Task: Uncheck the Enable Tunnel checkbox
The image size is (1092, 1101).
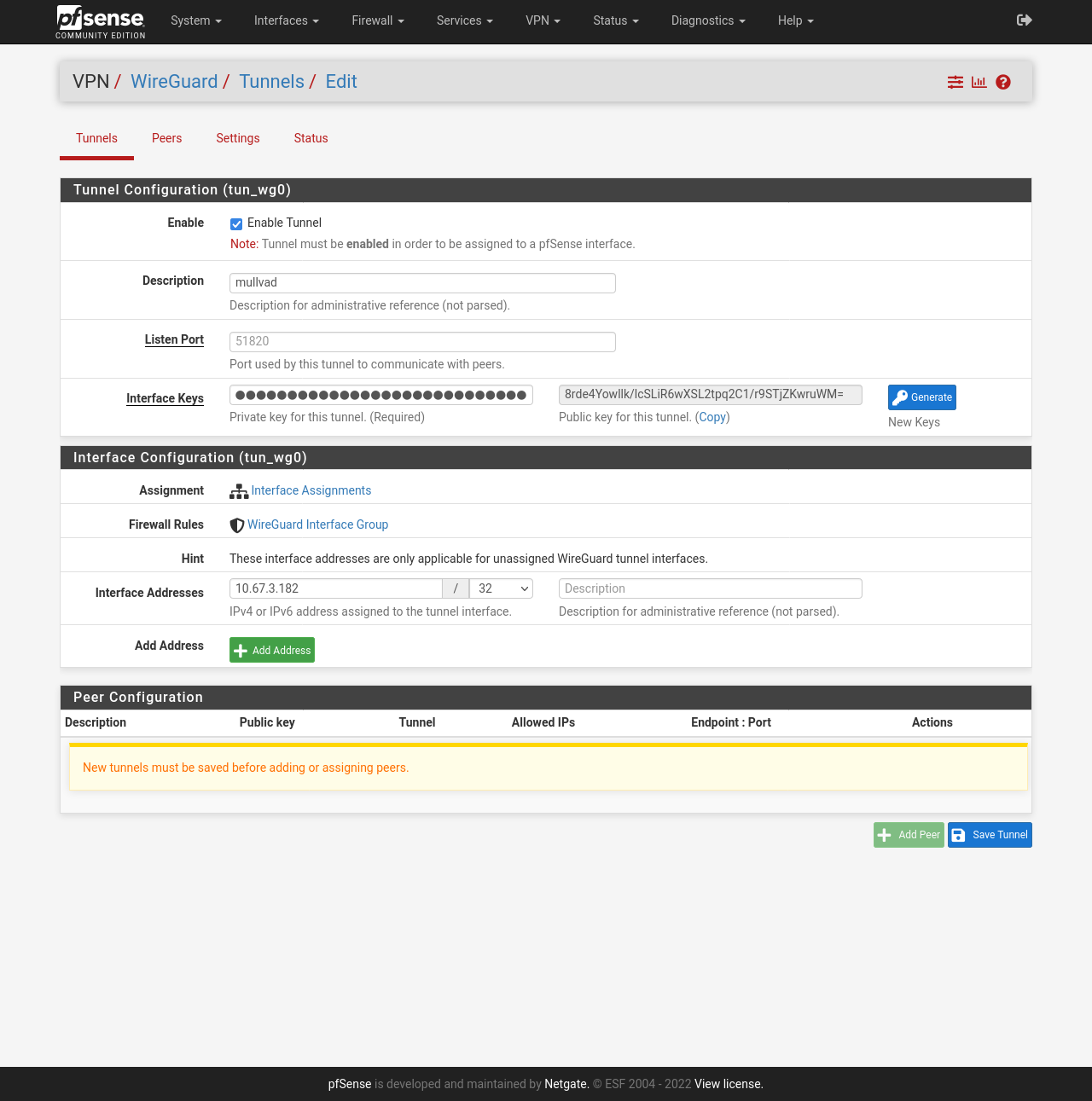Action: [236, 224]
